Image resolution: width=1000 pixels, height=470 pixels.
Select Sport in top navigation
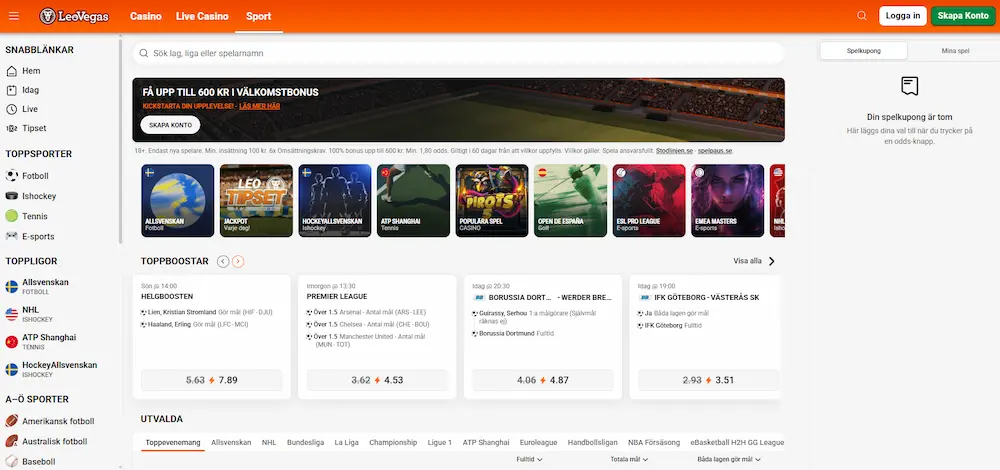click(258, 17)
